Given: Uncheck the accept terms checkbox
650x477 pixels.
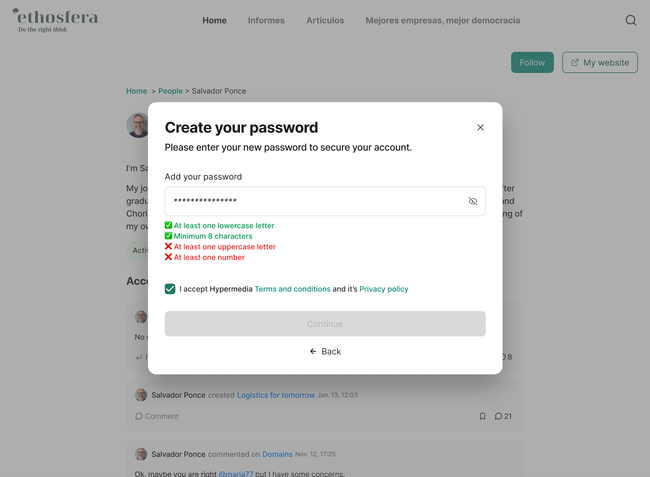Looking at the screenshot, I should [x=170, y=289].
